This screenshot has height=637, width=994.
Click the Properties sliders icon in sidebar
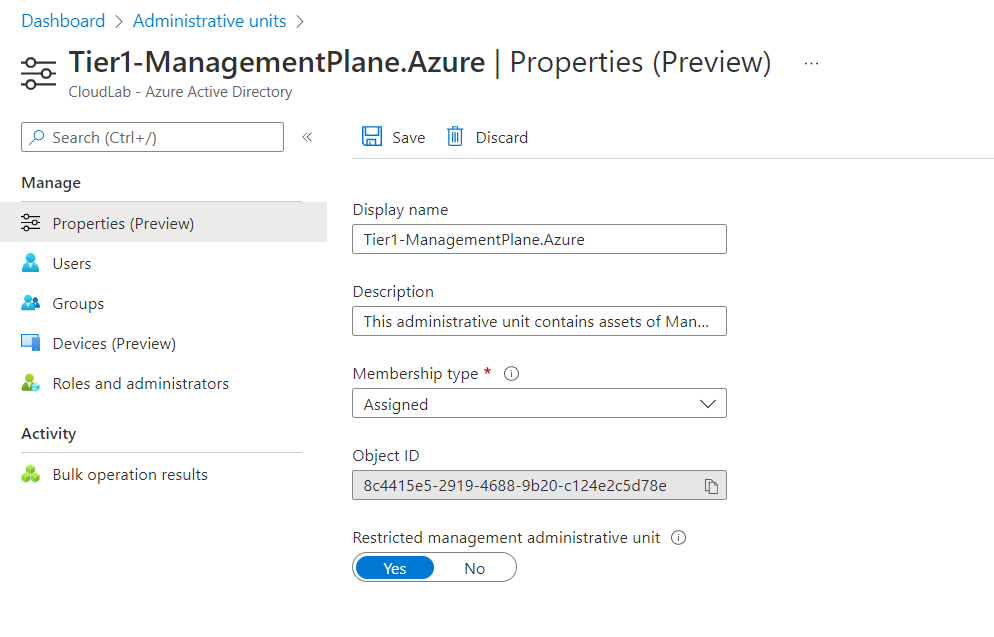click(30, 223)
